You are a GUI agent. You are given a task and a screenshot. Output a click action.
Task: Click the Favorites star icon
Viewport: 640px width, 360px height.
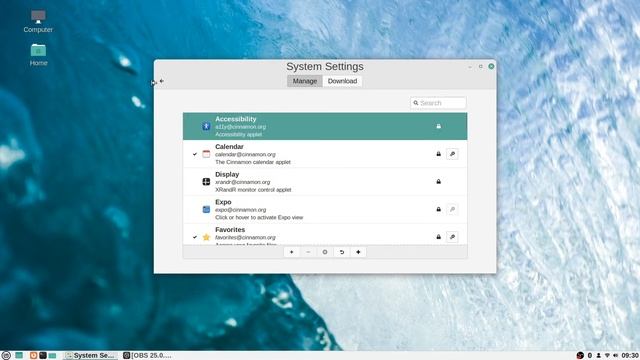(x=206, y=237)
